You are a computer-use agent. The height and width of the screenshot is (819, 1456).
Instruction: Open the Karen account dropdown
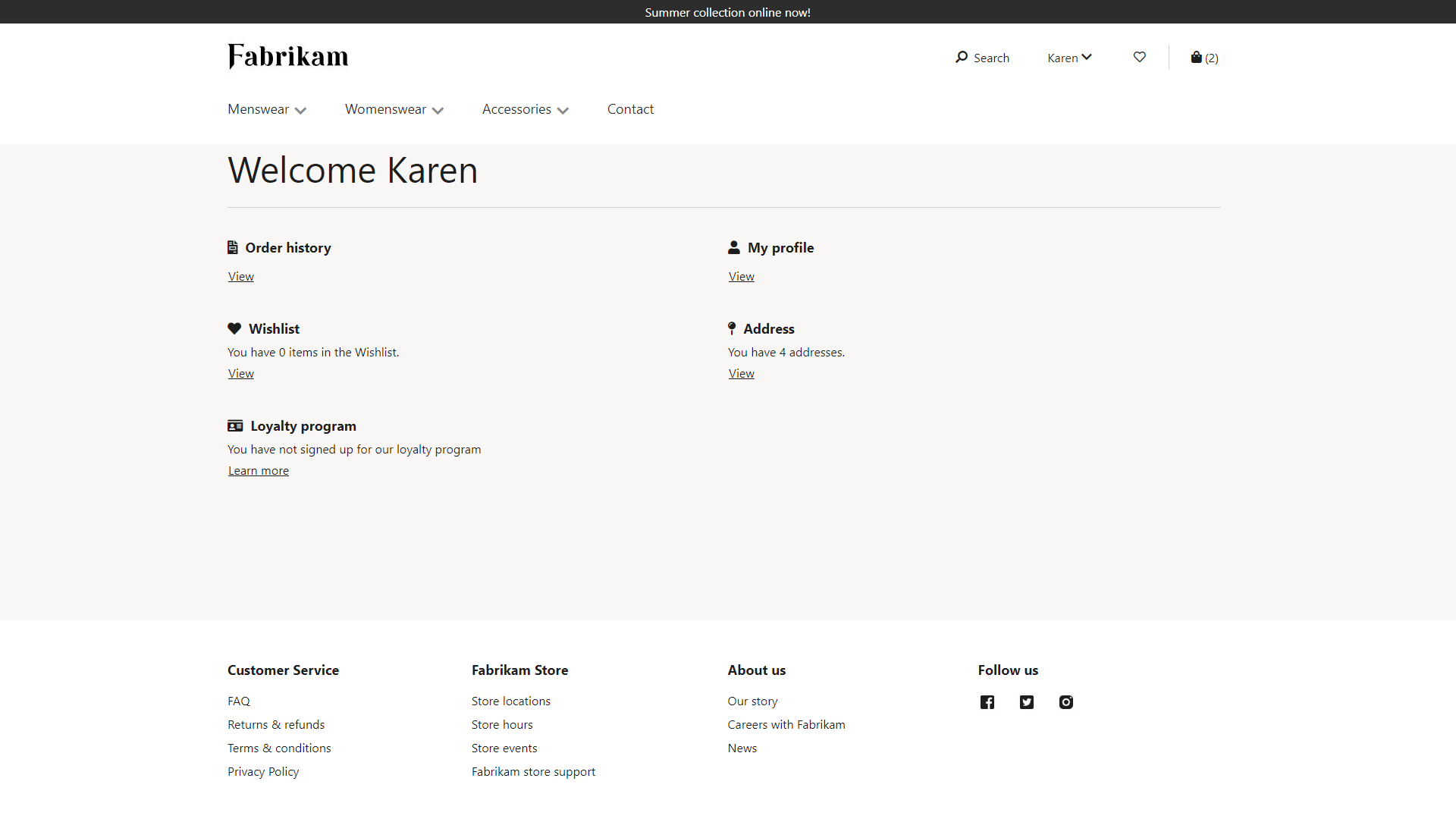click(x=1069, y=56)
